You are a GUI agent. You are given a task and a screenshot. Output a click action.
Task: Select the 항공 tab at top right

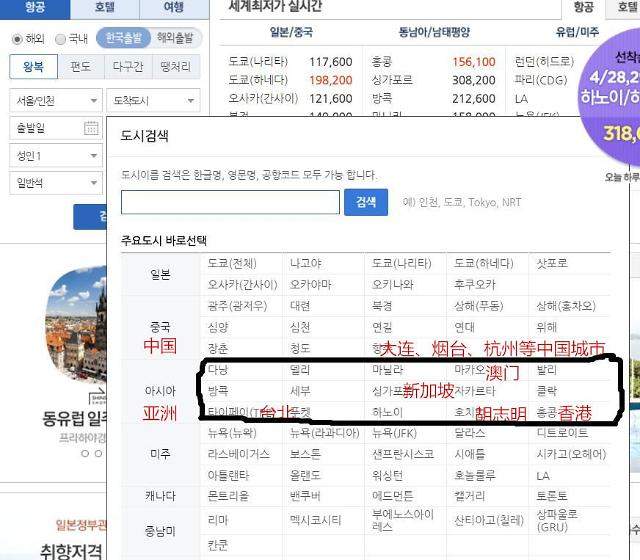(x=583, y=7)
